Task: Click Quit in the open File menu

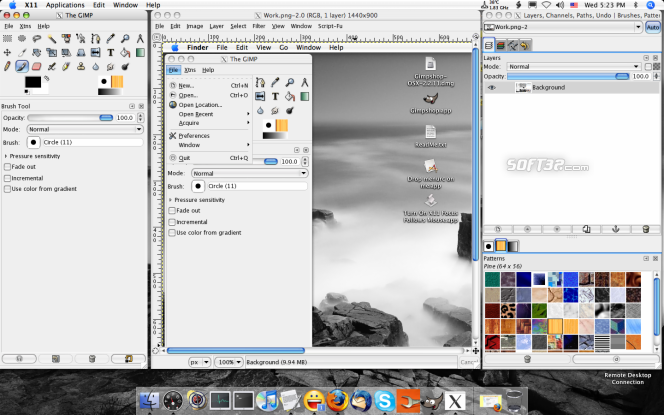Action: pos(184,157)
